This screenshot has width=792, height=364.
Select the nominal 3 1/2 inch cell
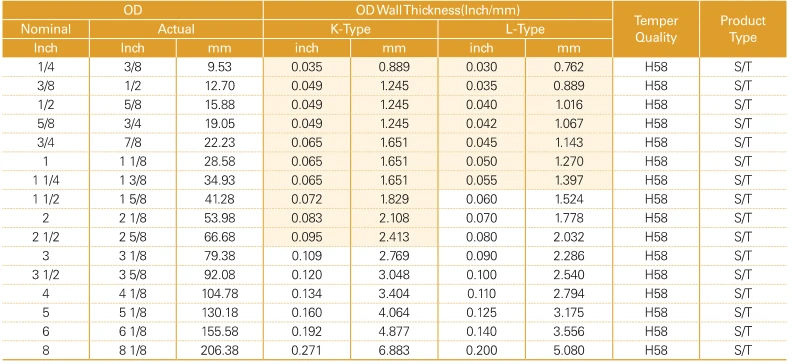45,275
